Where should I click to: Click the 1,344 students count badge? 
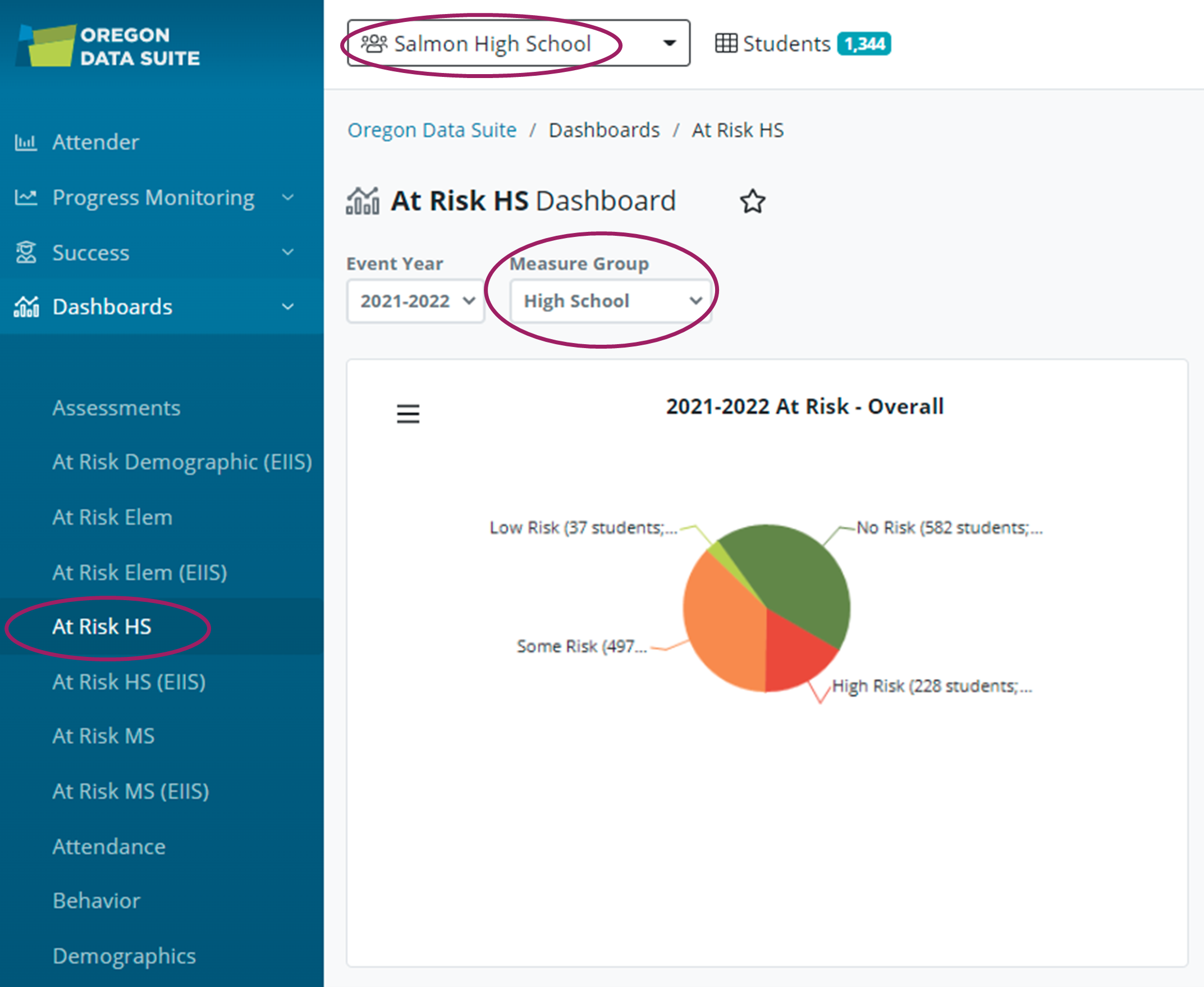pyautogui.click(x=863, y=44)
